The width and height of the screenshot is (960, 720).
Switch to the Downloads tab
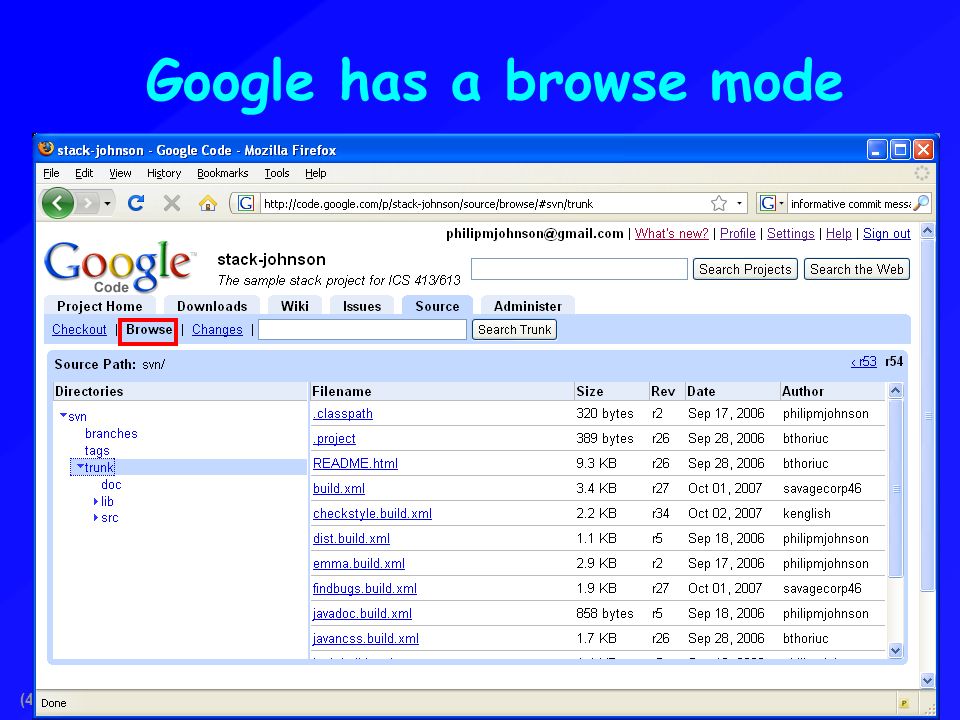click(x=212, y=306)
